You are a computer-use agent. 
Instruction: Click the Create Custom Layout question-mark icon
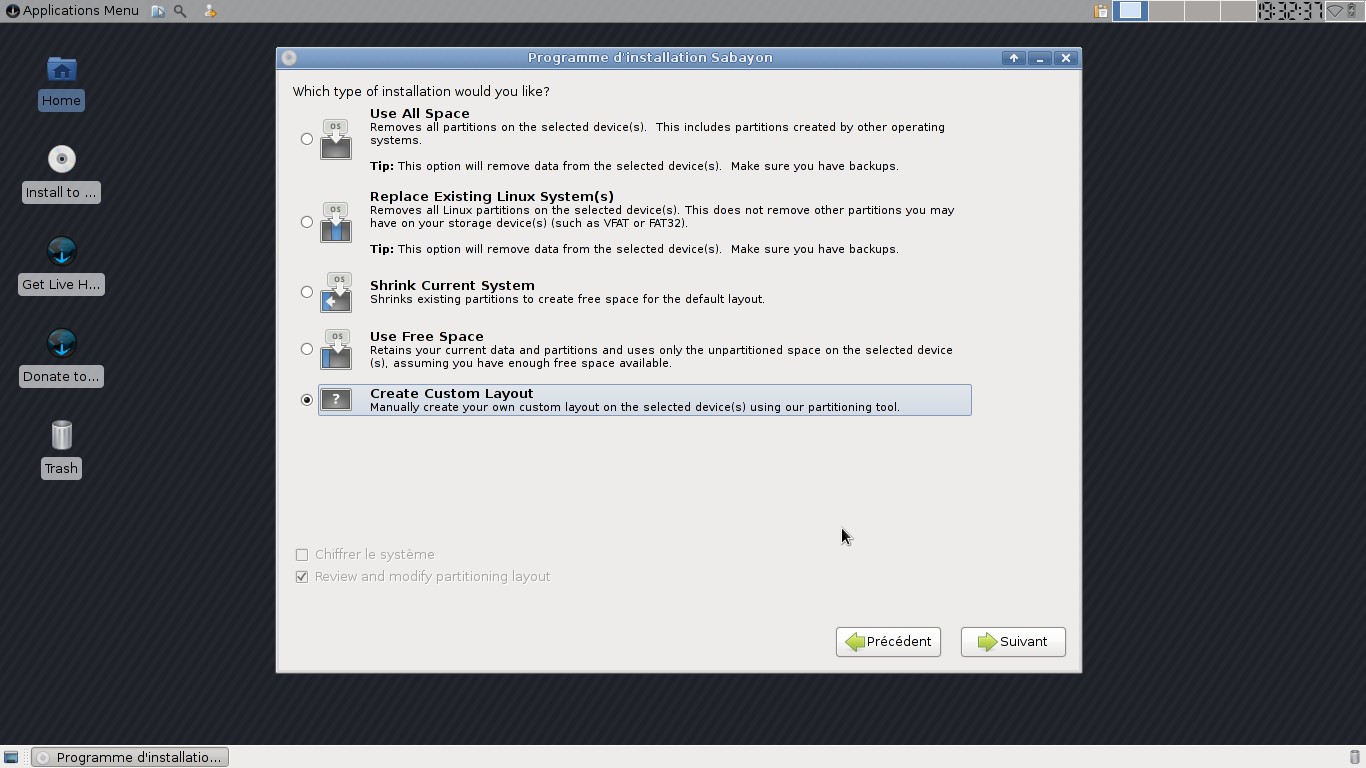(336, 400)
